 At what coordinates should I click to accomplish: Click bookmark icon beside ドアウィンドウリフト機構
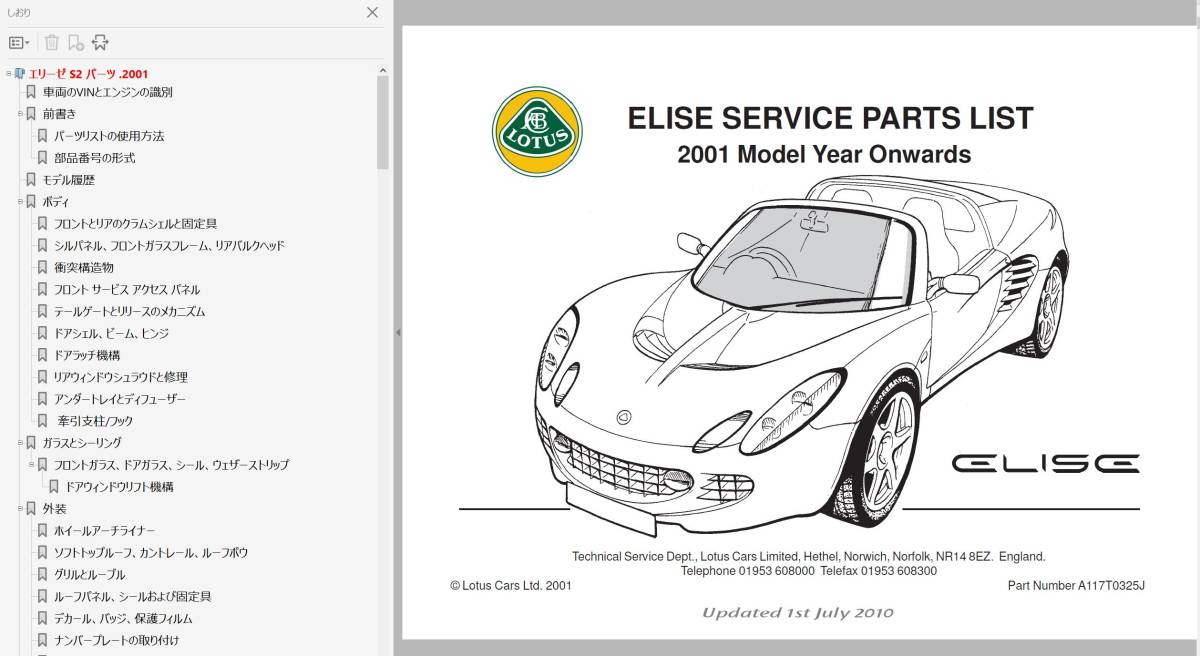click(53, 487)
